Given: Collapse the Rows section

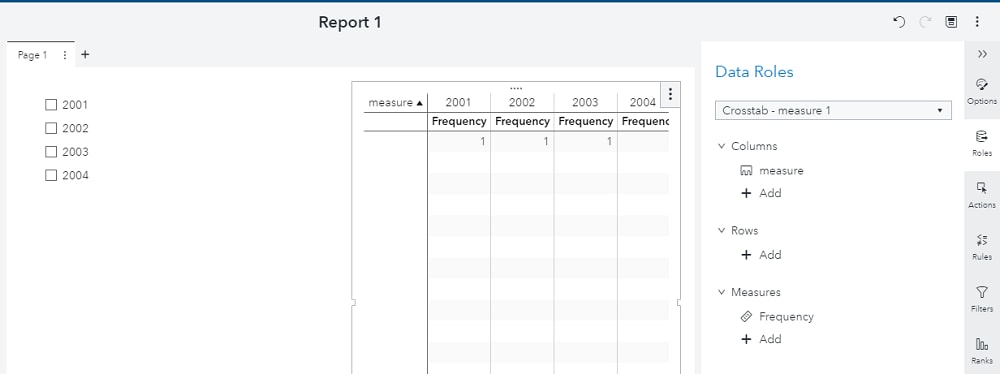Looking at the screenshot, I should point(721,230).
